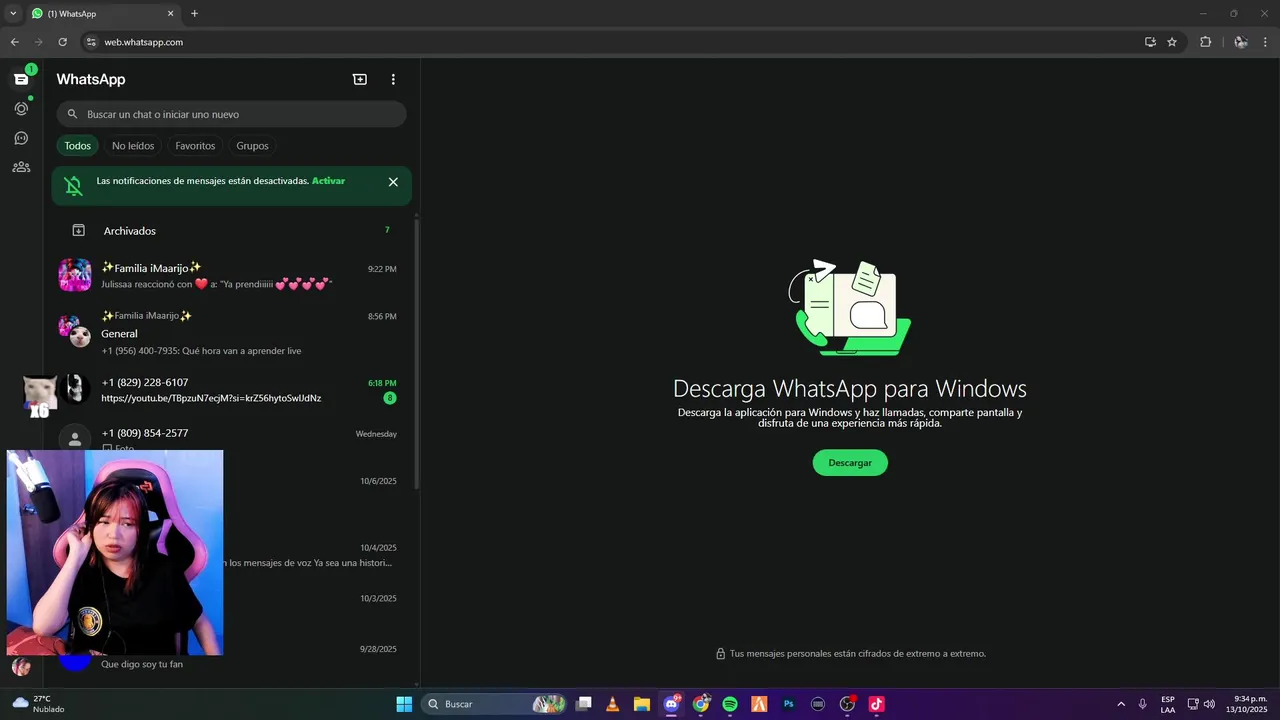Open the clock showing 9:34 p.m.
Viewport: 1280px width, 720px height.
pyautogui.click(x=1247, y=704)
